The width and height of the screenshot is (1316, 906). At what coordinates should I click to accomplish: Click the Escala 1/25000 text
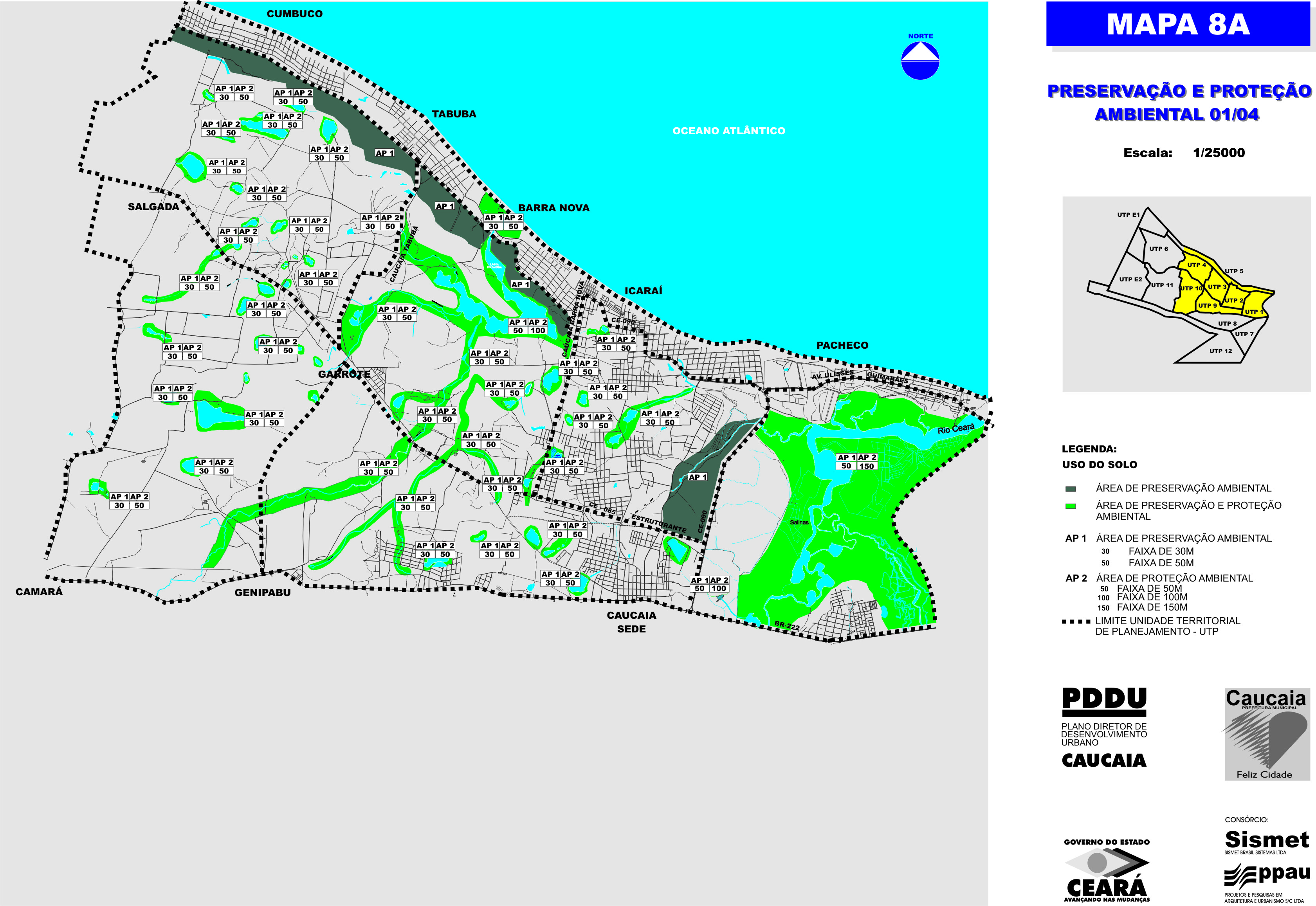click(x=1183, y=153)
